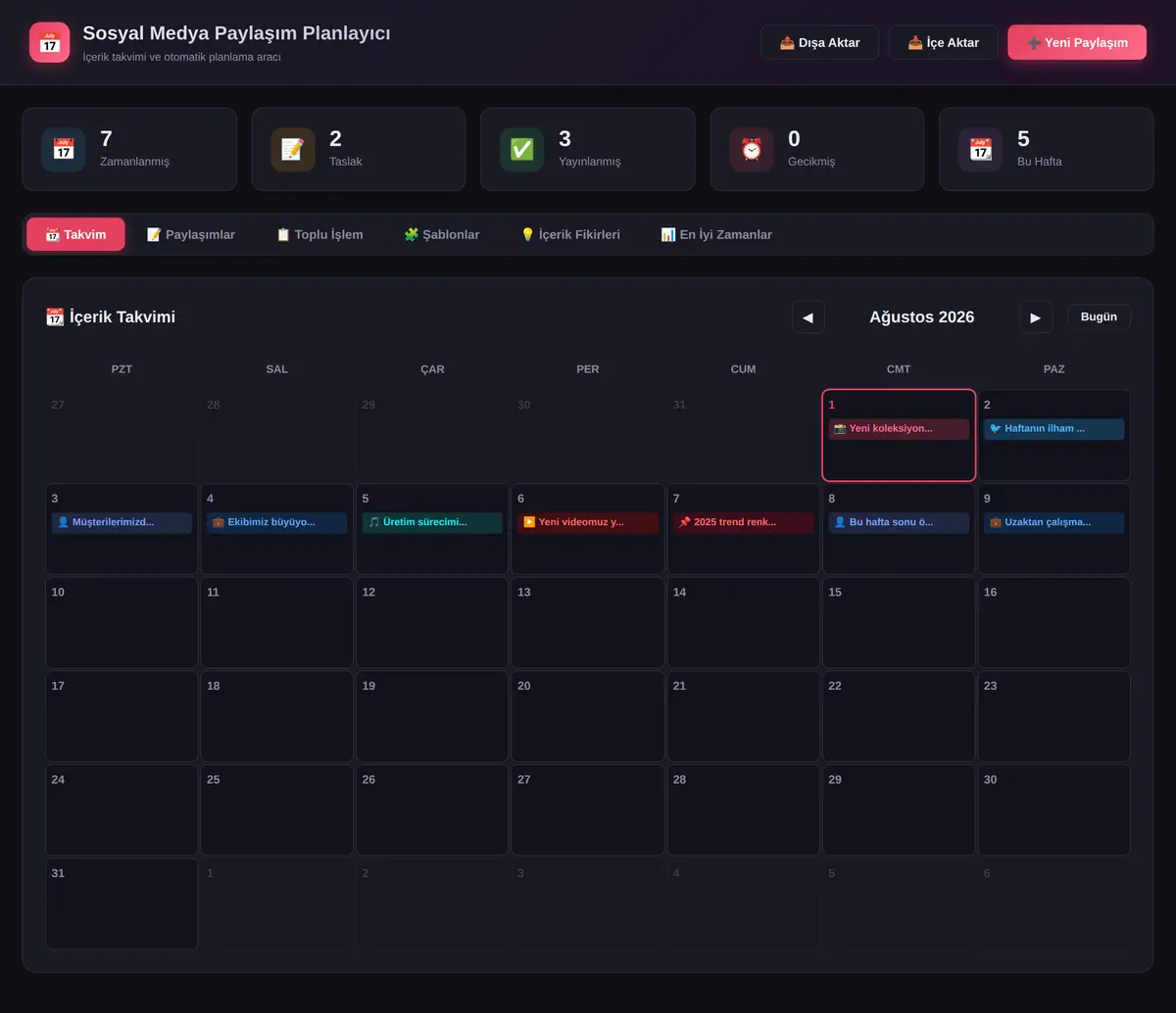Go to the next month arrow
The image size is (1176, 1013).
[1036, 316]
